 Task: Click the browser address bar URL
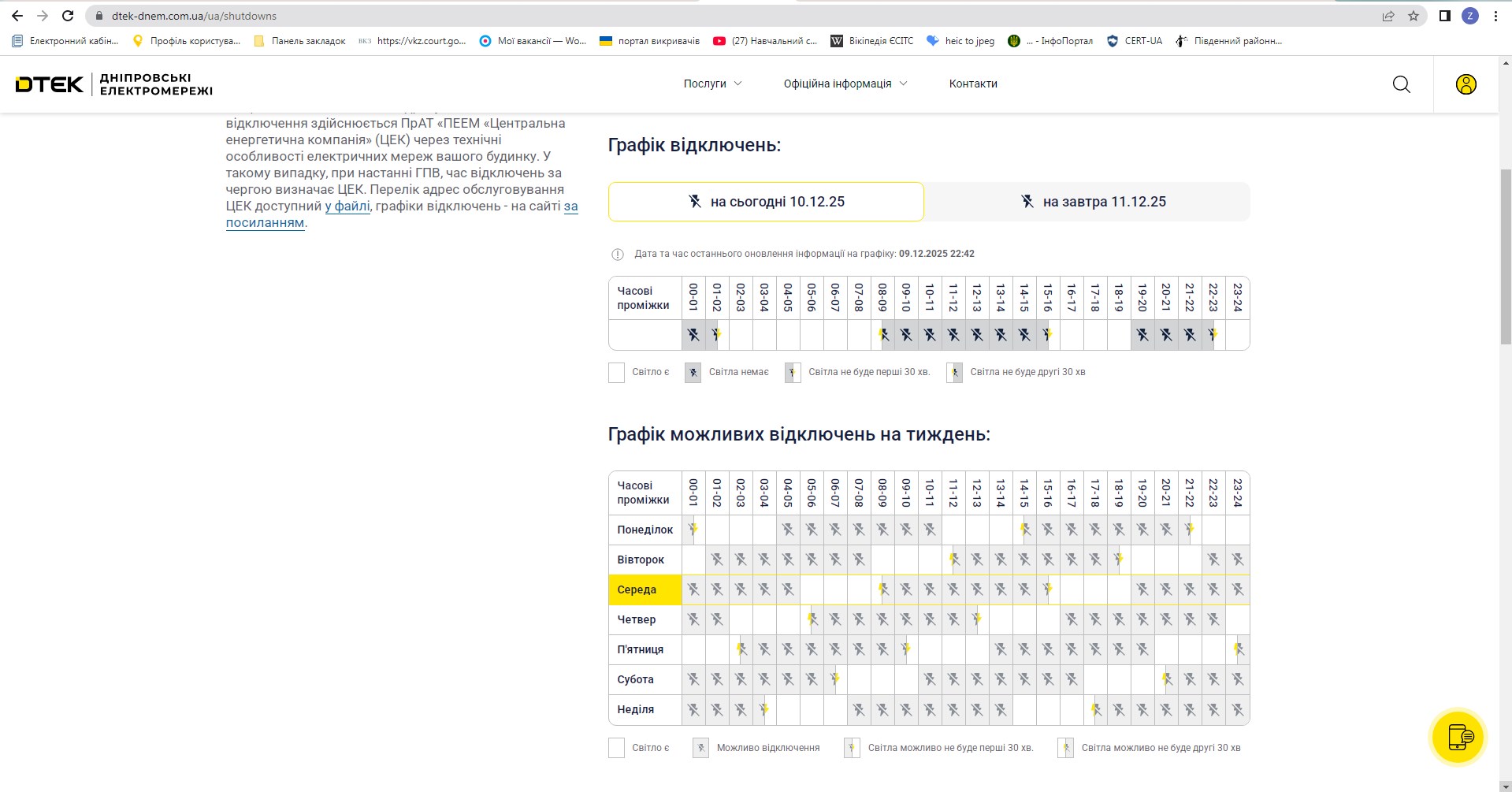click(194, 16)
